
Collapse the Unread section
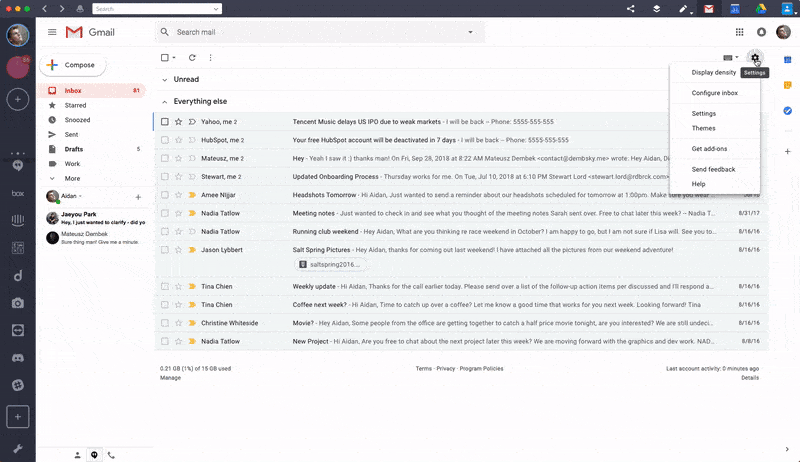point(164,80)
